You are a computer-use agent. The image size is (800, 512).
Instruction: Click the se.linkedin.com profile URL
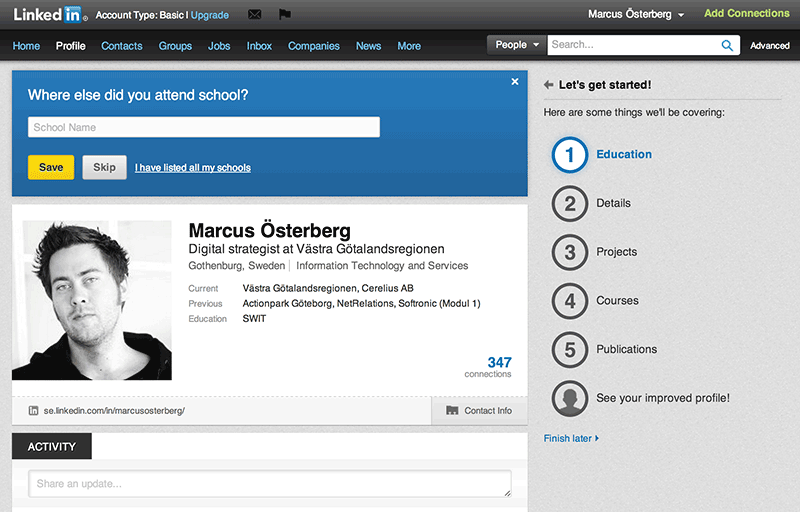click(114, 411)
